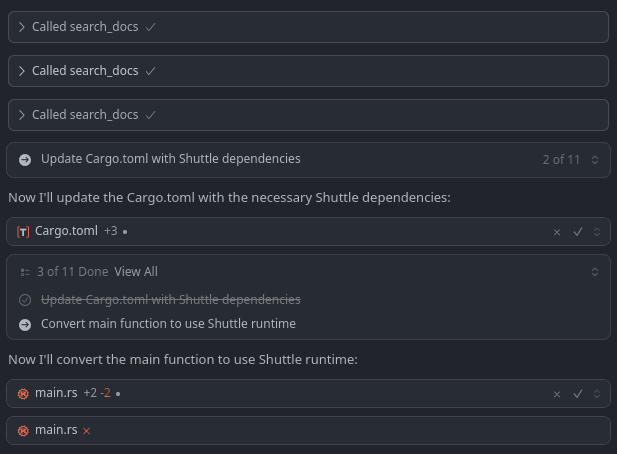Click the TOML file icon beside Cargo.toml
This screenshot has width=617, height=454.
coord(23,232)
